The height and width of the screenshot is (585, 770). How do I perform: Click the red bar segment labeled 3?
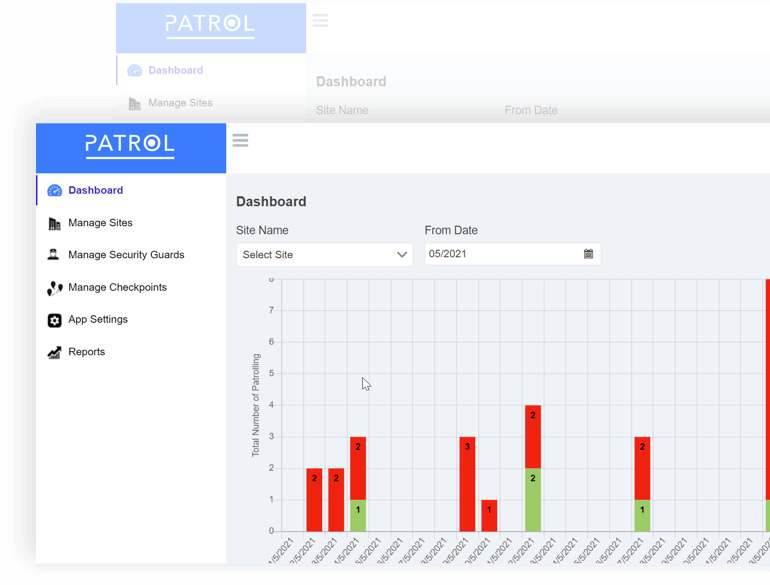467,484
